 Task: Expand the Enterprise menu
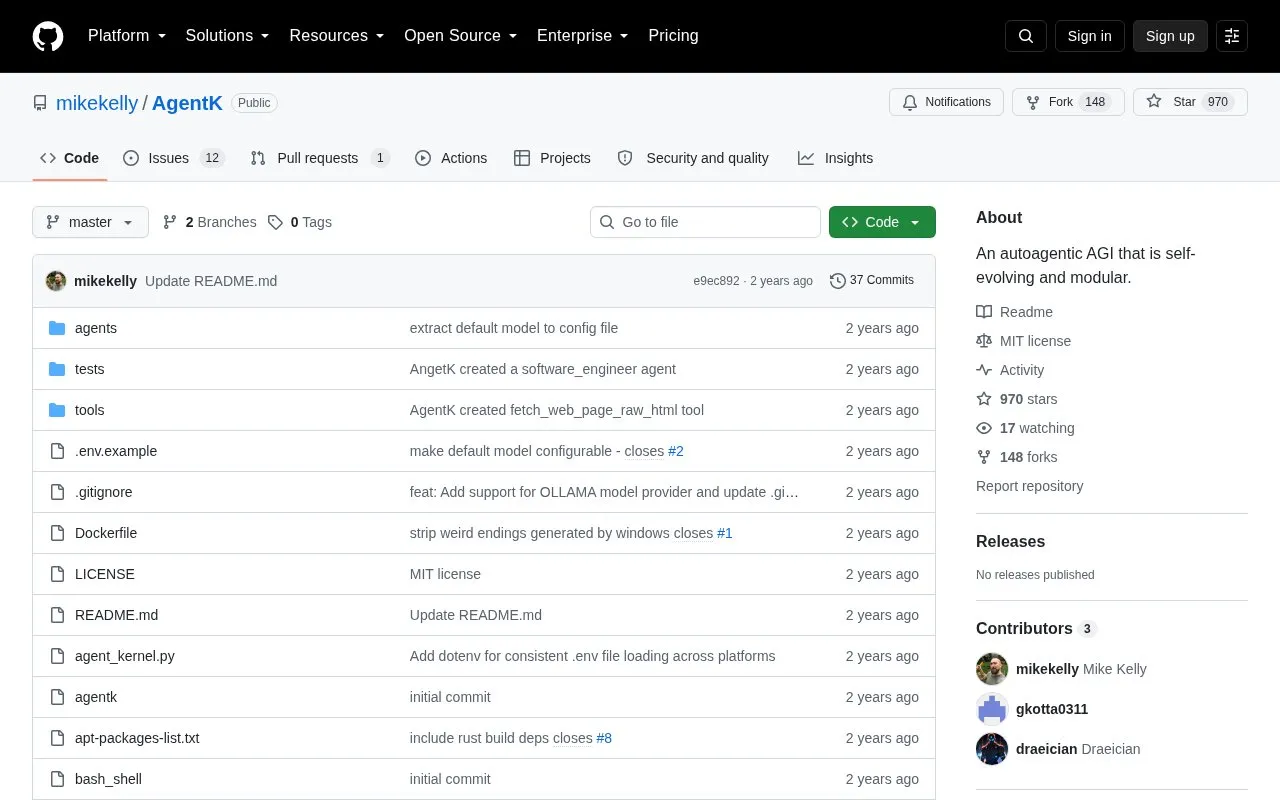(x=583, y=36)
